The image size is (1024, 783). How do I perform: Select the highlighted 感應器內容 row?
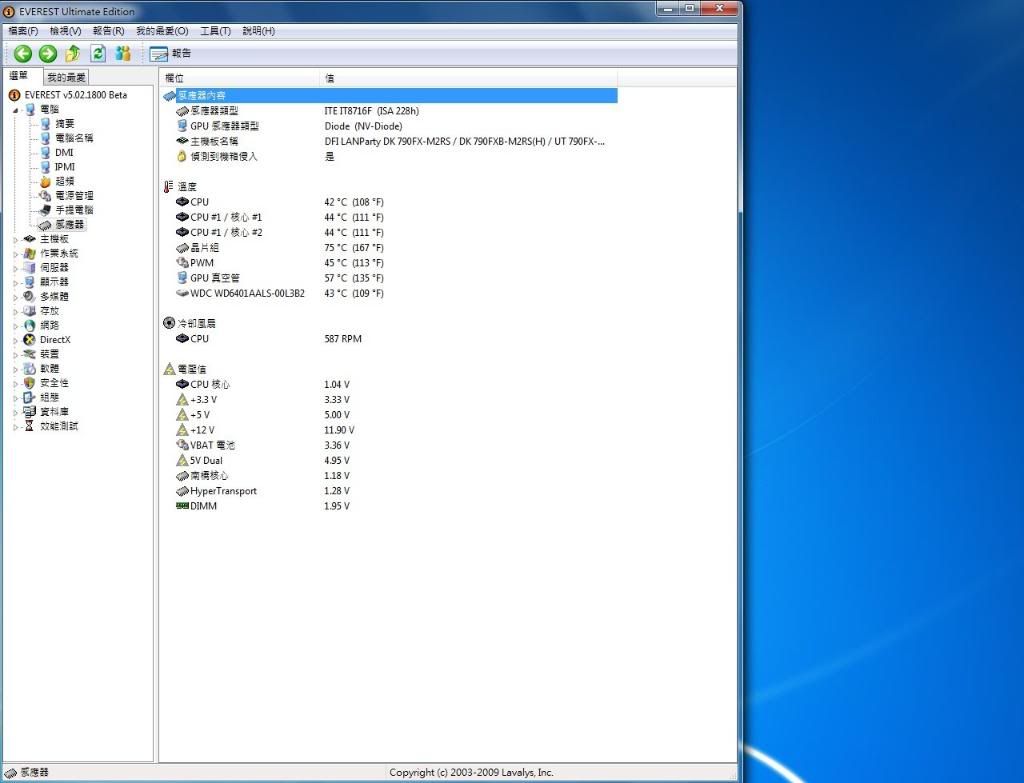(390, 95)
